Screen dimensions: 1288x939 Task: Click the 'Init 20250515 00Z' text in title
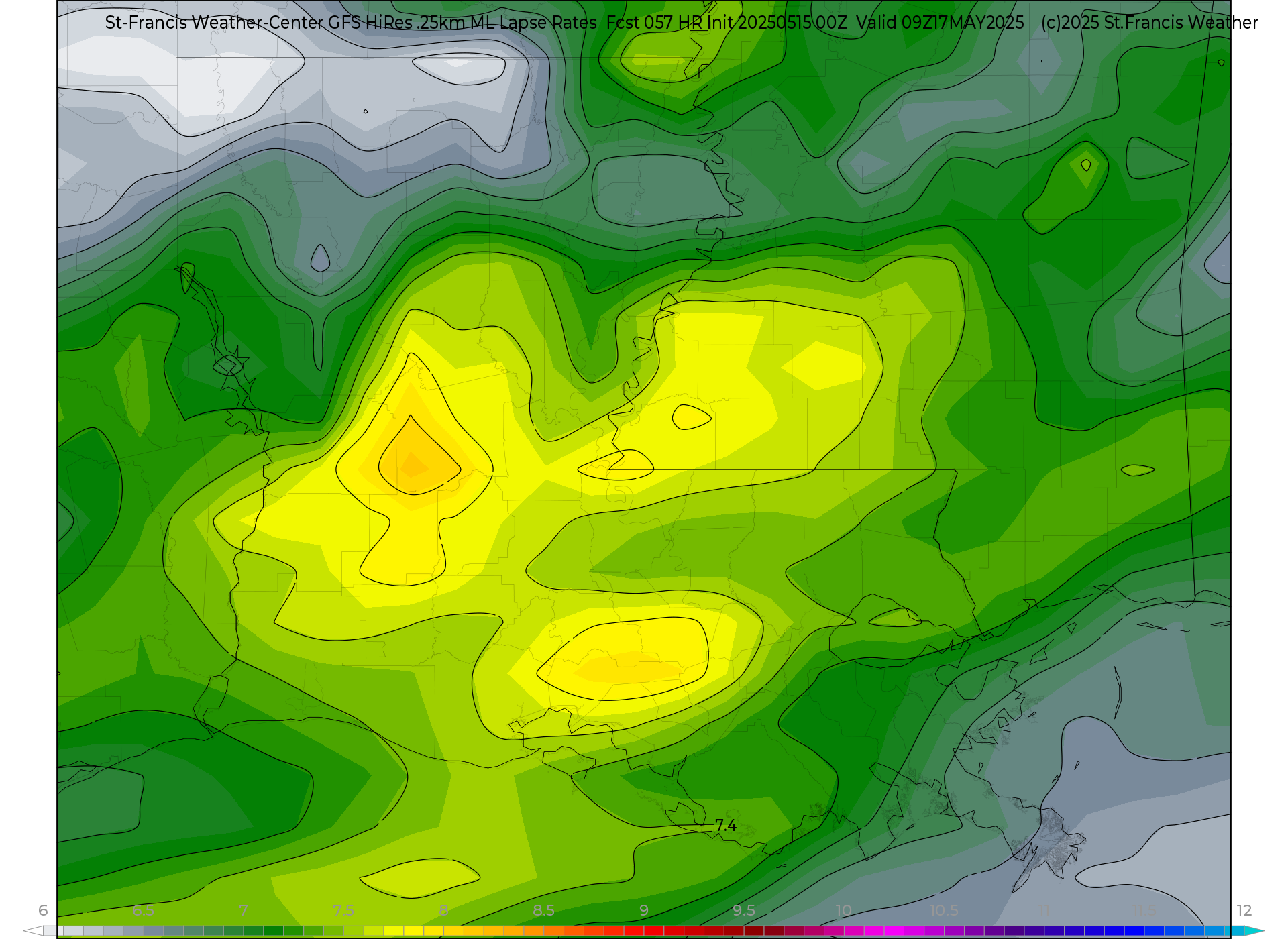pos(777,23)
